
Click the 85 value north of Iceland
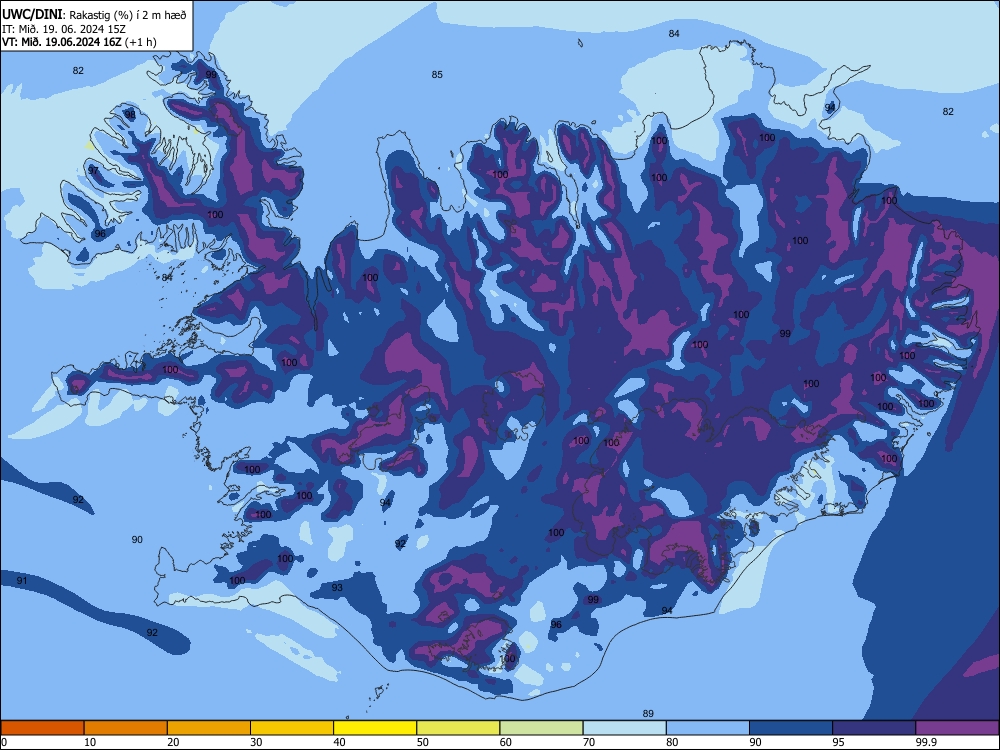pyautogui.click(x=437, y=75)
